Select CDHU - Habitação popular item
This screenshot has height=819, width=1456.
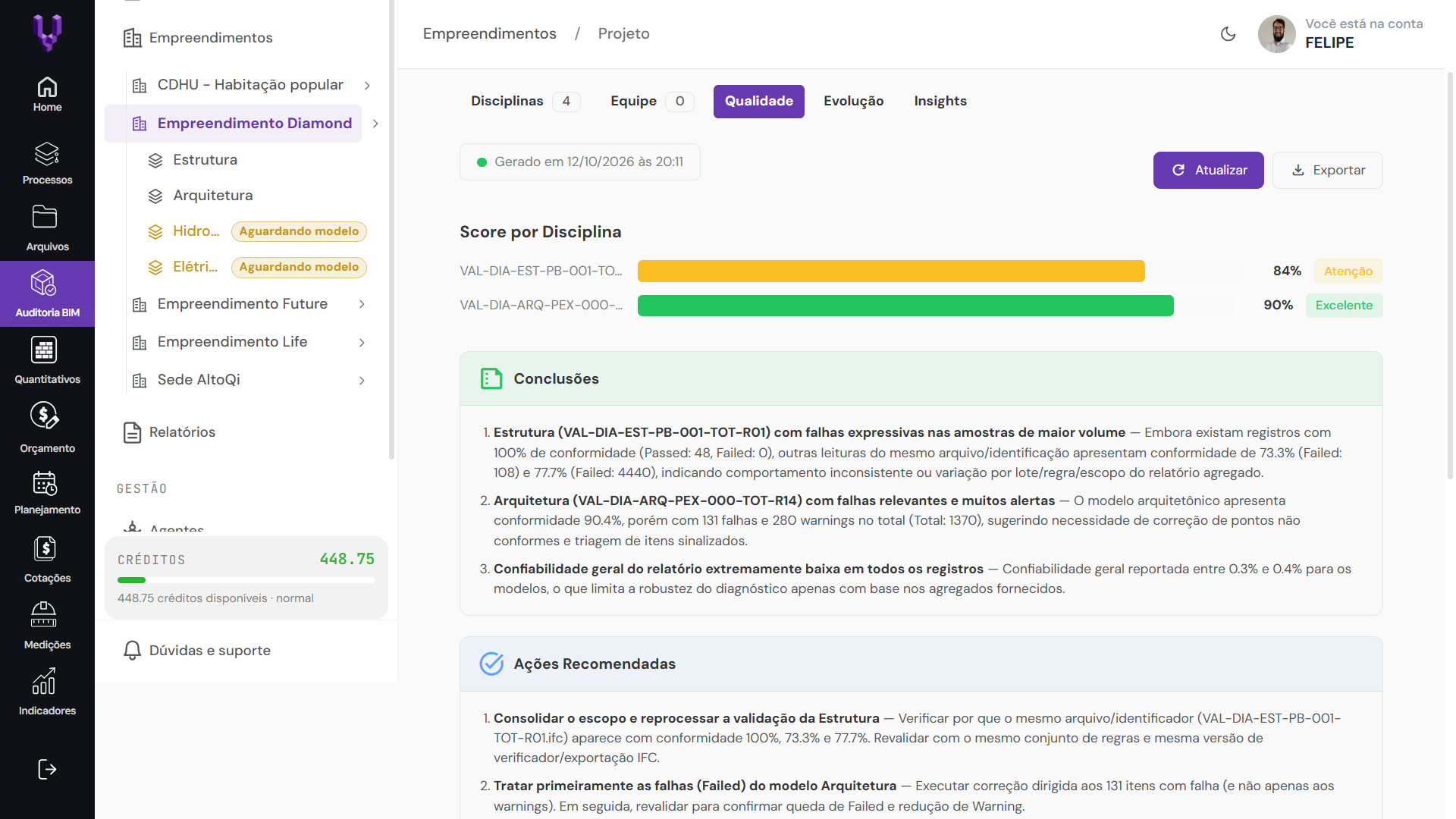pos(250,85)
